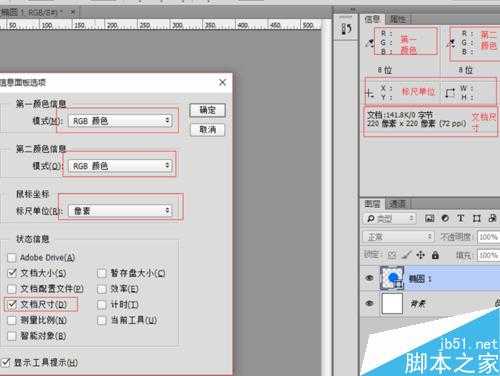Uncheck 文档大小(S) checkbox
The height and width of the screenshot is (376, 500).
tap(12, 273)
